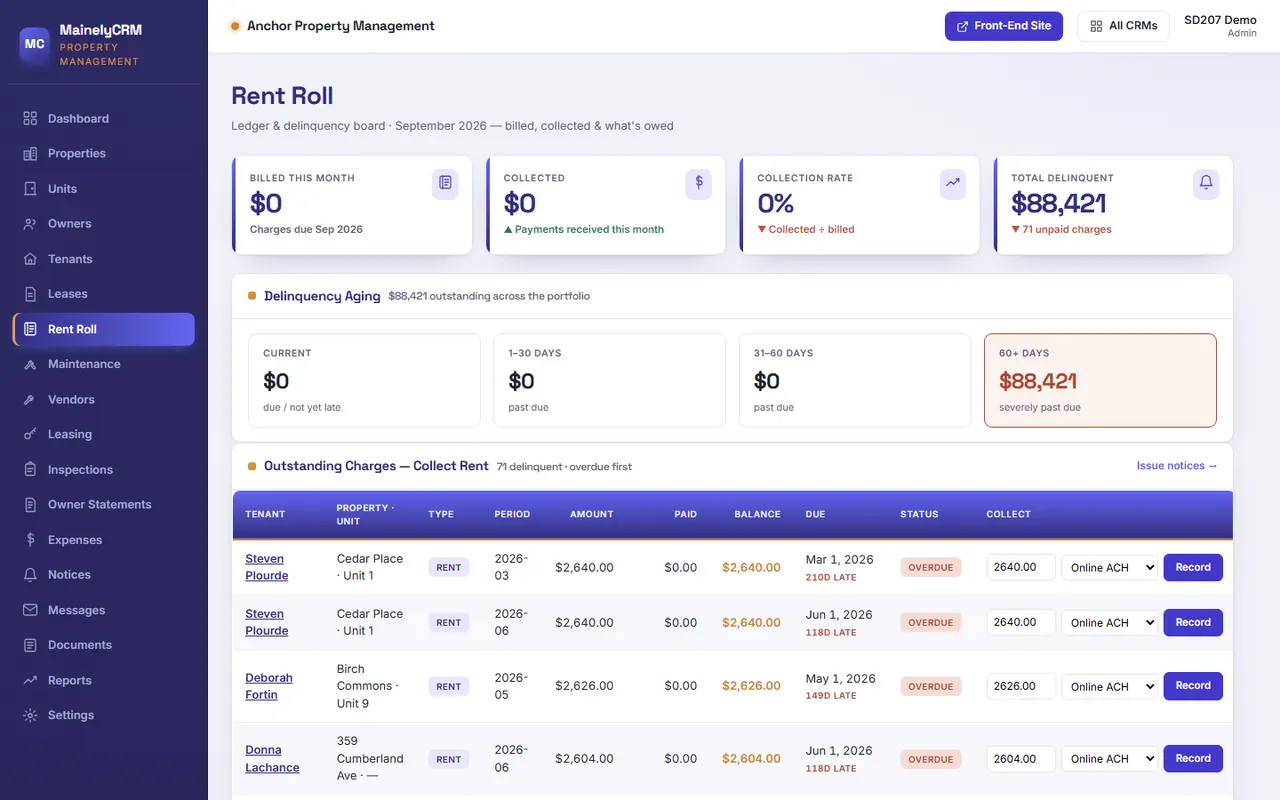Open Donna Lachance tenant link

coord(272,758)
